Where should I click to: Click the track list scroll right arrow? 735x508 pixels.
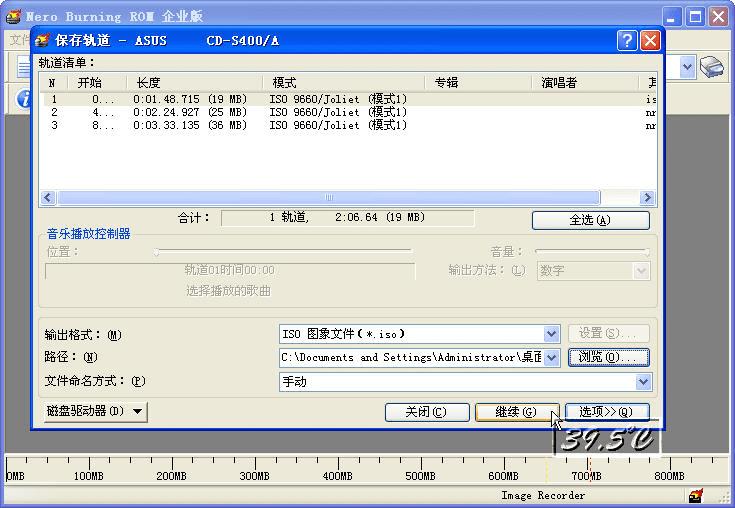(x=647, y=198)
